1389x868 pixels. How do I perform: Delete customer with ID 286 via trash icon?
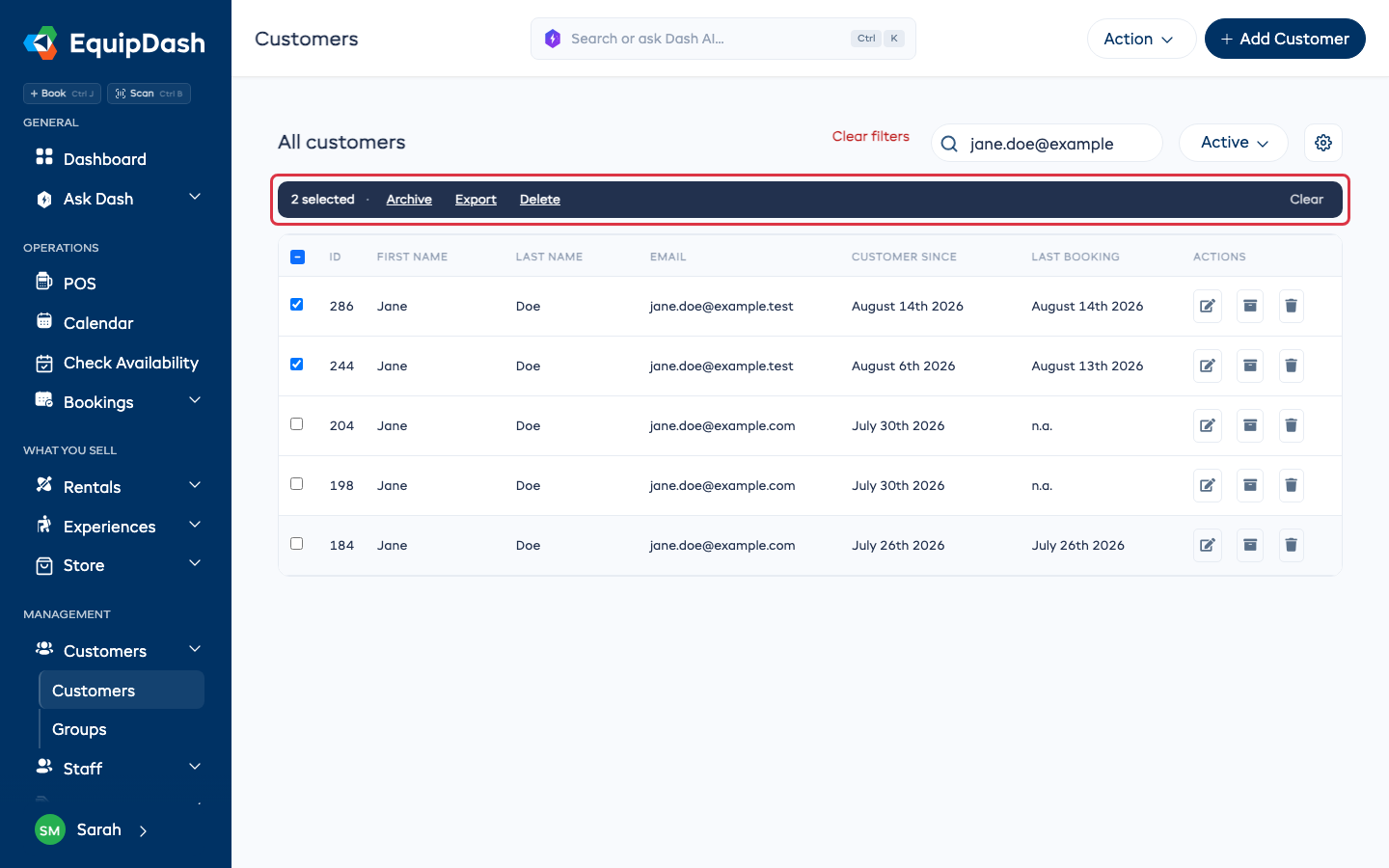[1291, 306]
